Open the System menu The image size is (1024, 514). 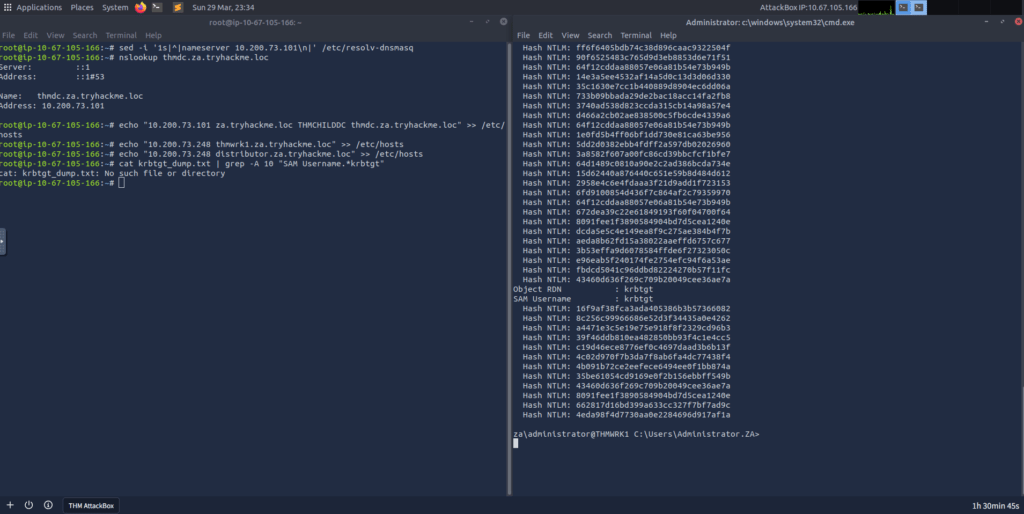[x=115, y=7]
